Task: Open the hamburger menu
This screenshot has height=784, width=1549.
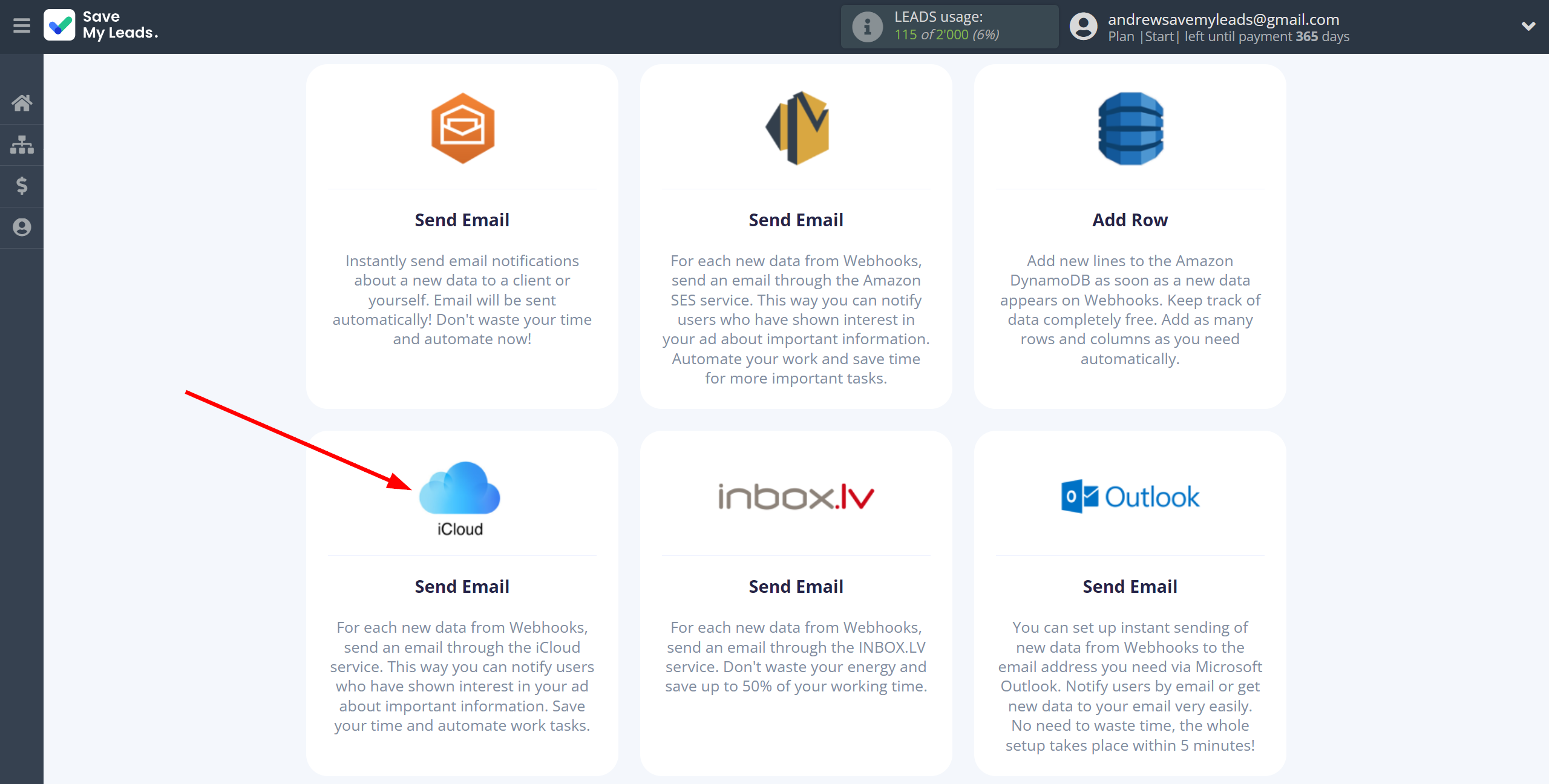Action: [22, 26]
